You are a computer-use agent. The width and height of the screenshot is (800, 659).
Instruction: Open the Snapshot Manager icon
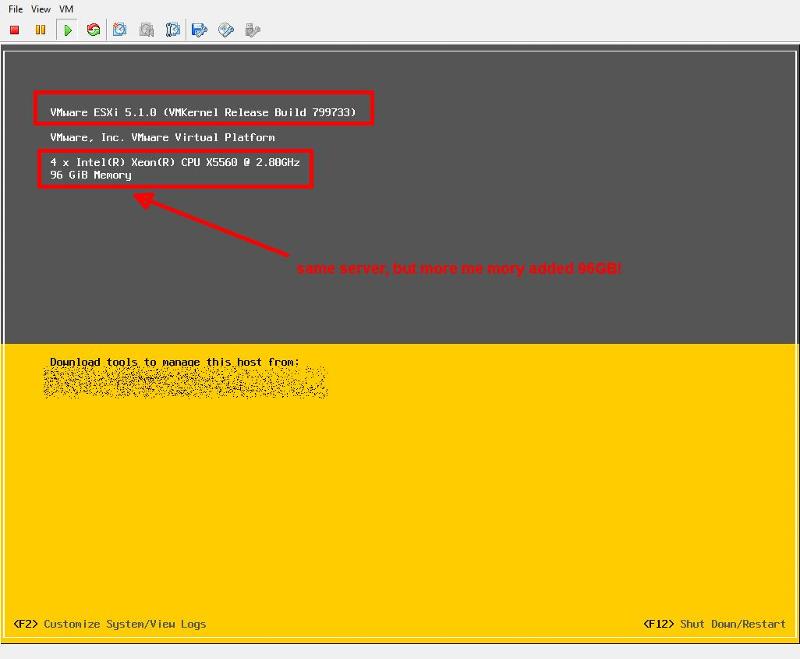click(173, 30)
